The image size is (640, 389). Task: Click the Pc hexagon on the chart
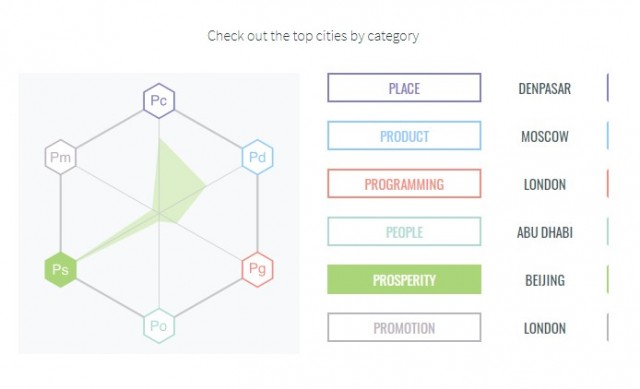coord(159,101)
